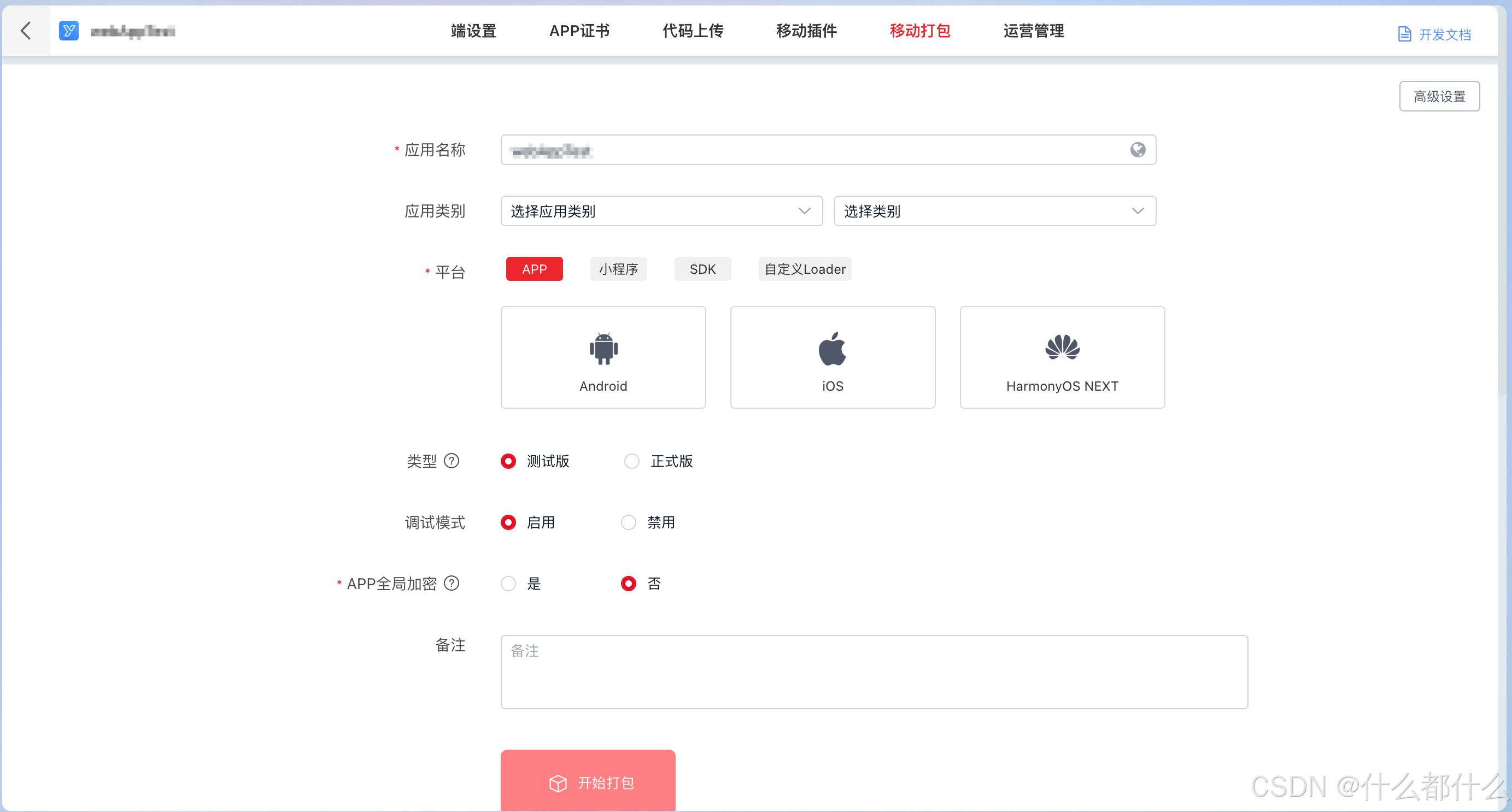The image size is (1512, 812).
Task: Click the 高级设置 button
Action: (1439, 96)
